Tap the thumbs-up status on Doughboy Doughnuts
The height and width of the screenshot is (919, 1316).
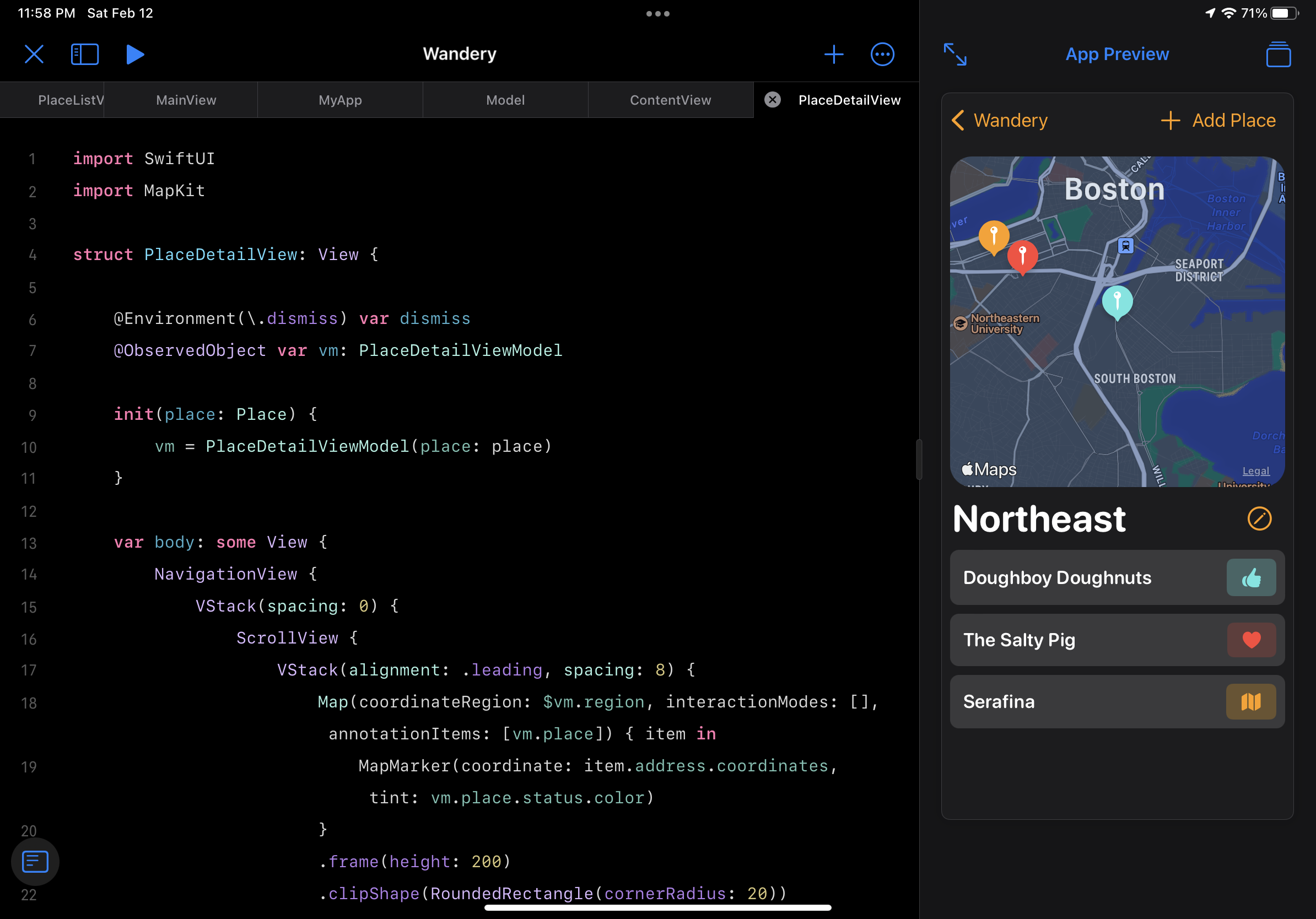point(1250,577)
